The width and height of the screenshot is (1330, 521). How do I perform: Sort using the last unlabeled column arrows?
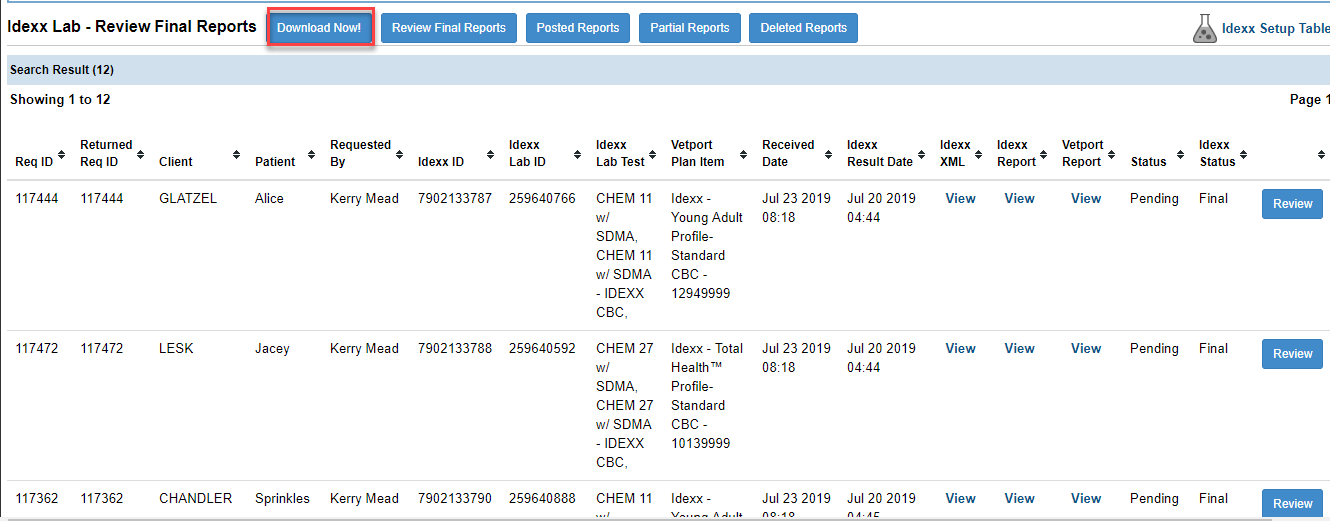click(1321, 155)
